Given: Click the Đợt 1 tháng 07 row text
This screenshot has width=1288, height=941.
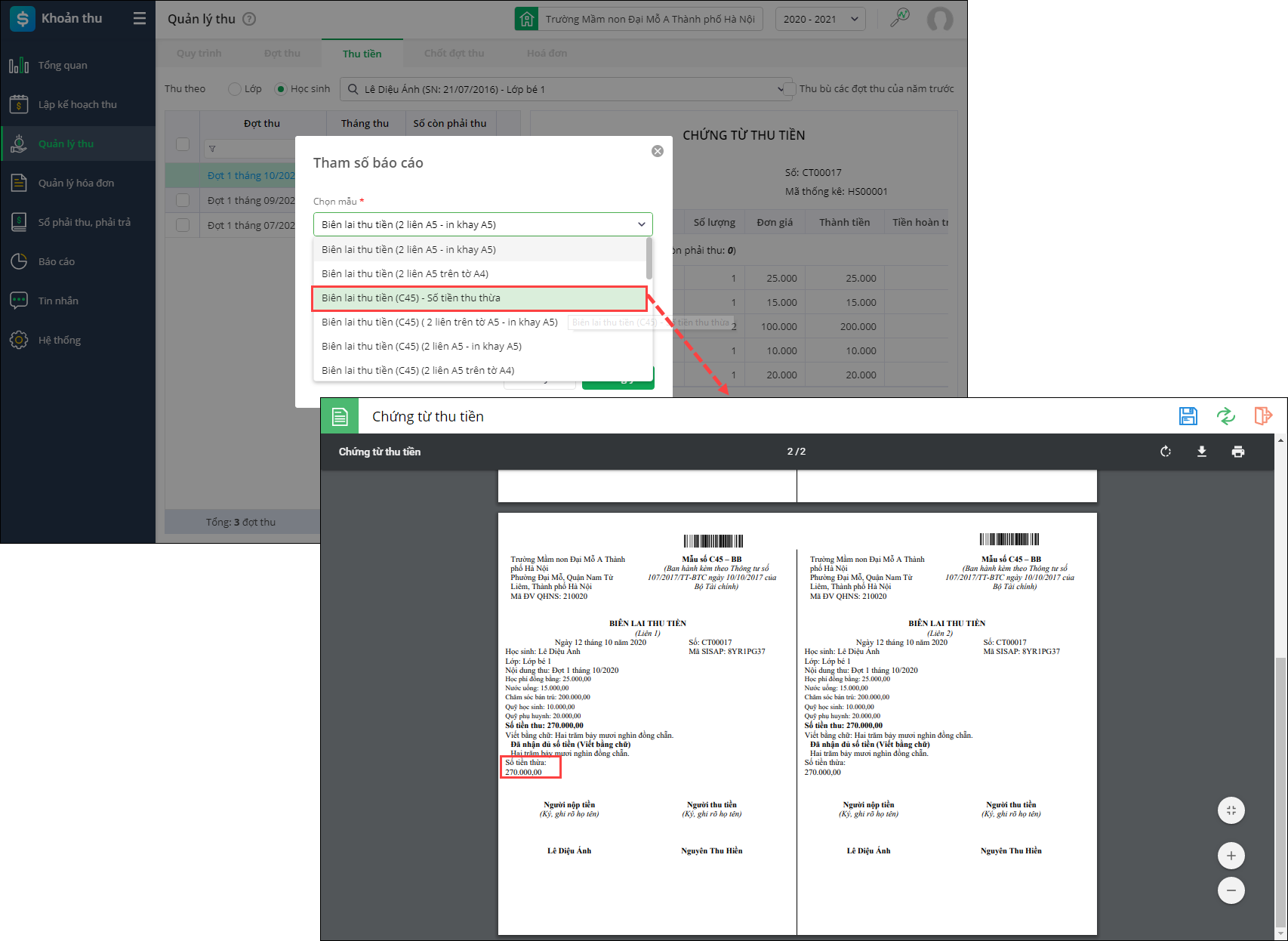Looking at the screenshot, I should click(251, 225).
